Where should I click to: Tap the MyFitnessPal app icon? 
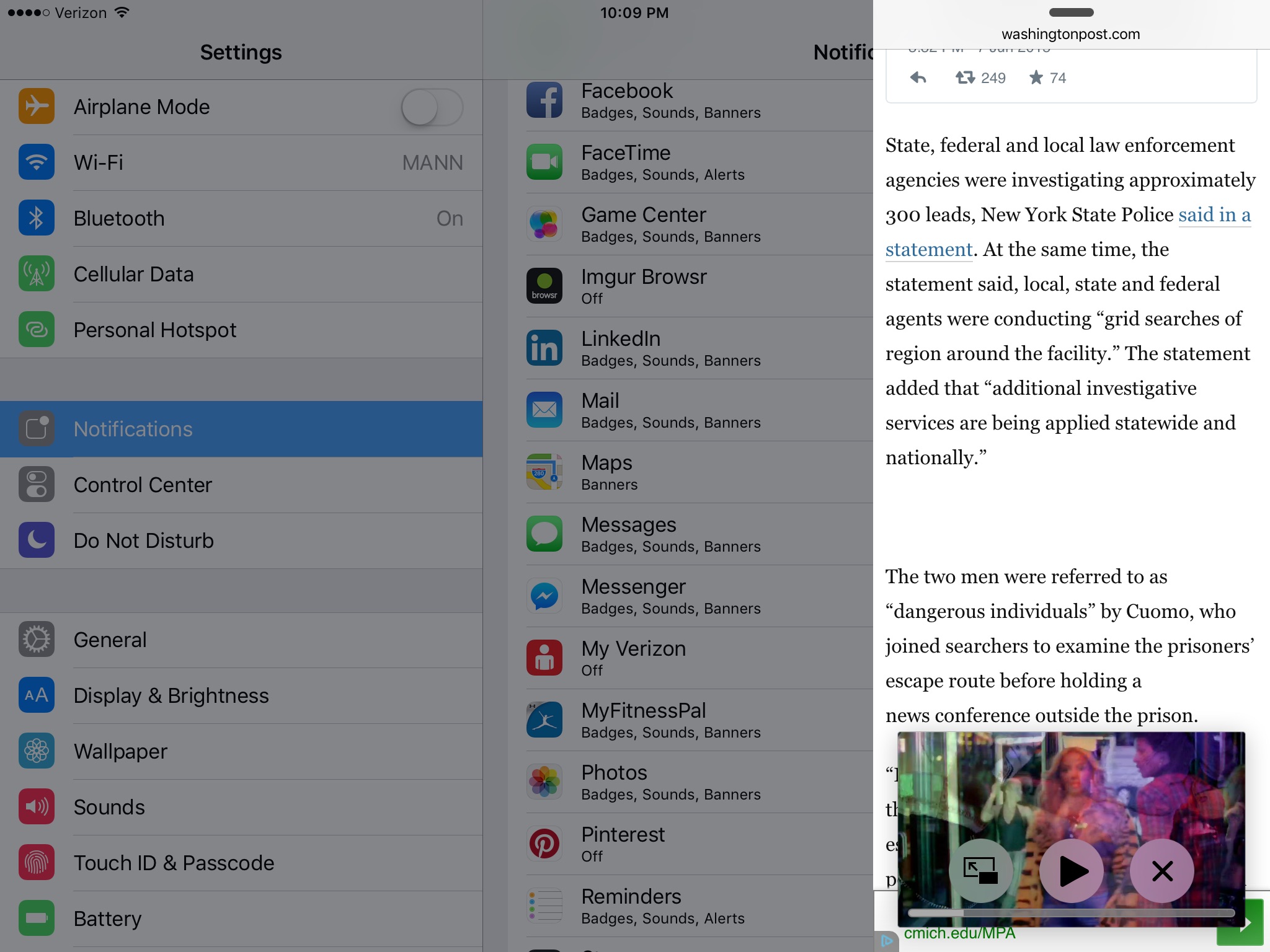[x=544, y=720]
